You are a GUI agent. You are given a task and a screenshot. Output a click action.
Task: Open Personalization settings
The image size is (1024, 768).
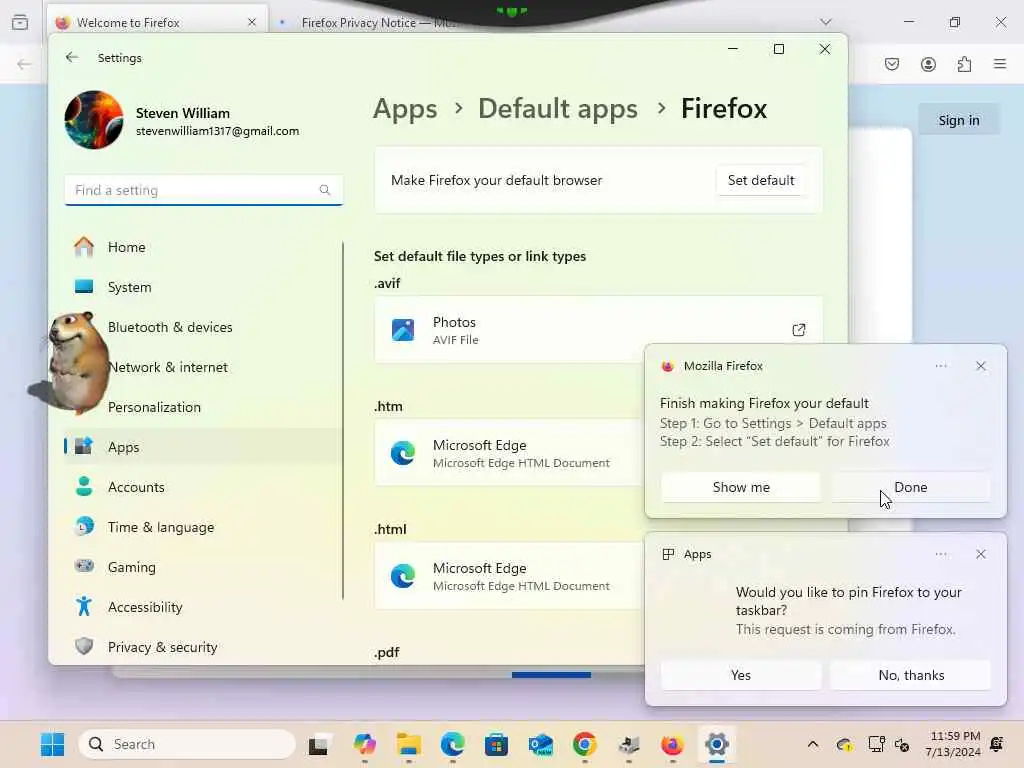click(203, 407)
